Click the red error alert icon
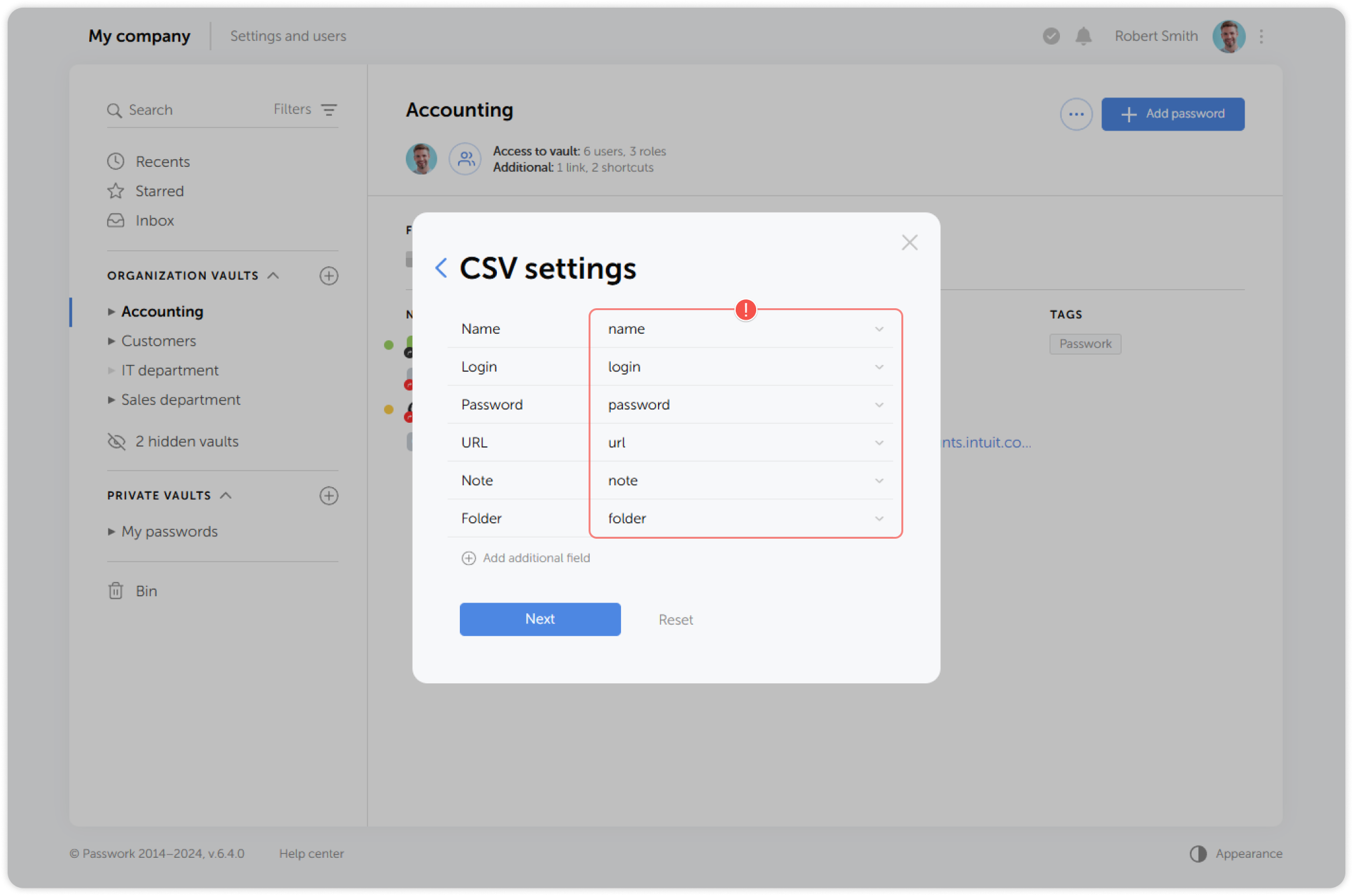The image size is (1353, 896). 745,310
